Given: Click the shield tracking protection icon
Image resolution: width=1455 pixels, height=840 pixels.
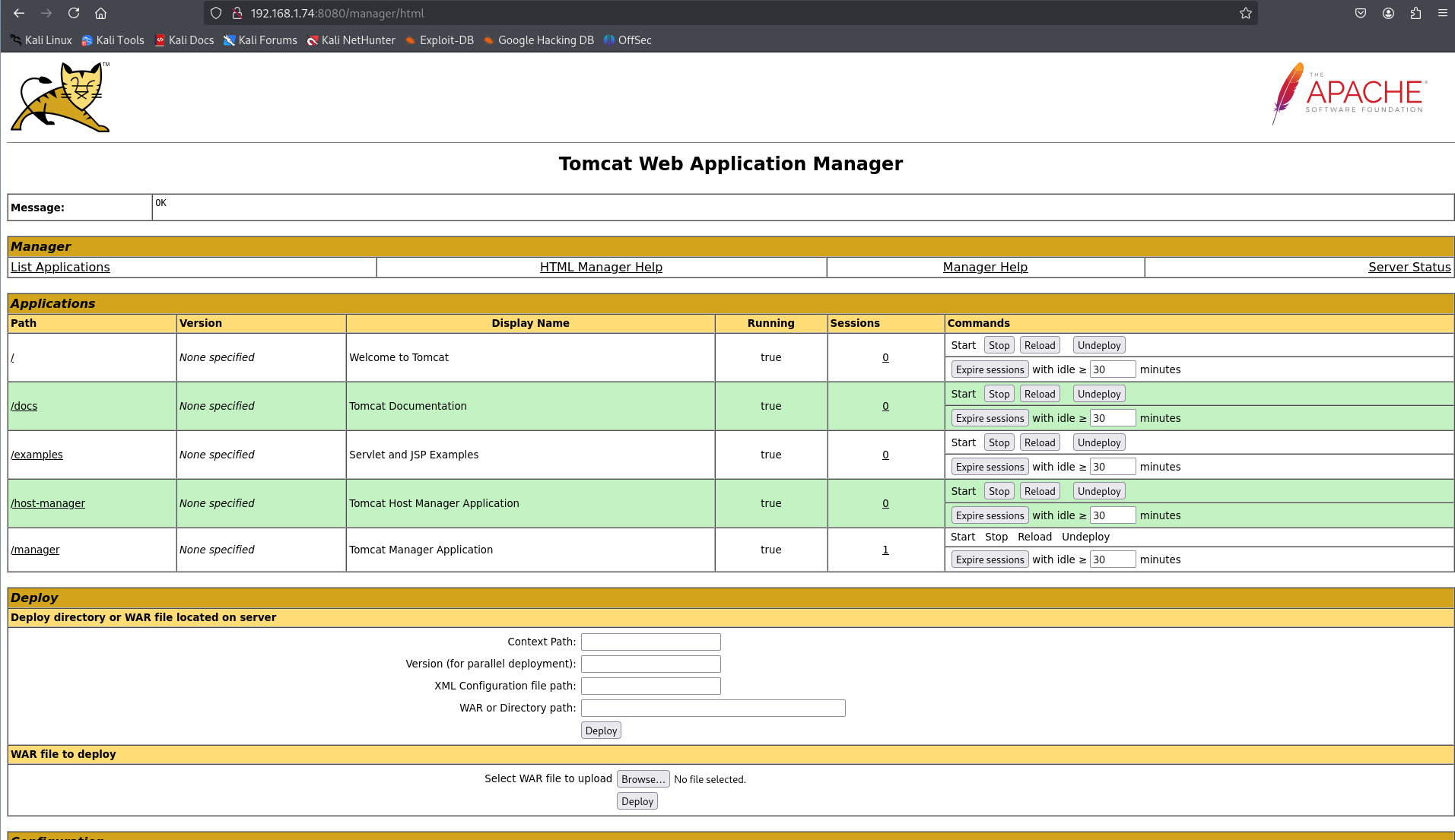Looking at the screenshot, I should (216, 13).
